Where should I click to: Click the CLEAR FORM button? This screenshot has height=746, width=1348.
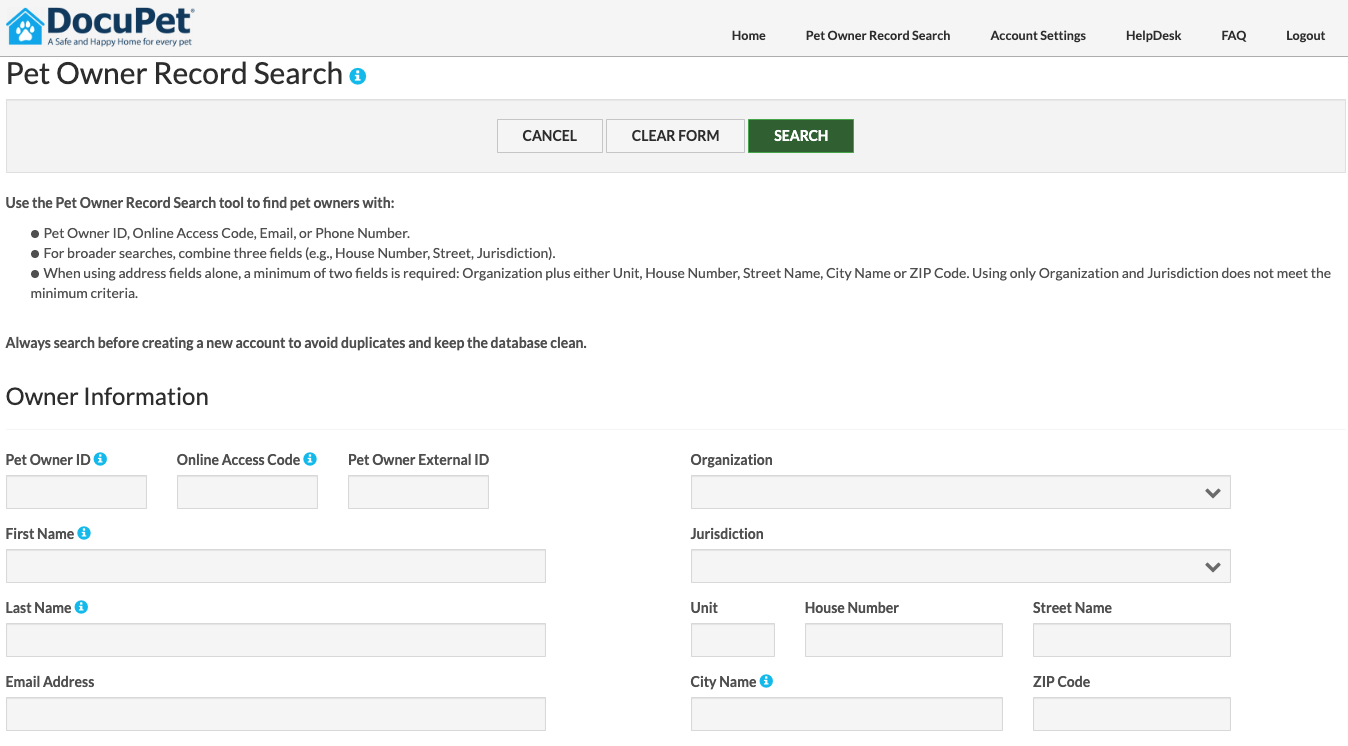675,136
